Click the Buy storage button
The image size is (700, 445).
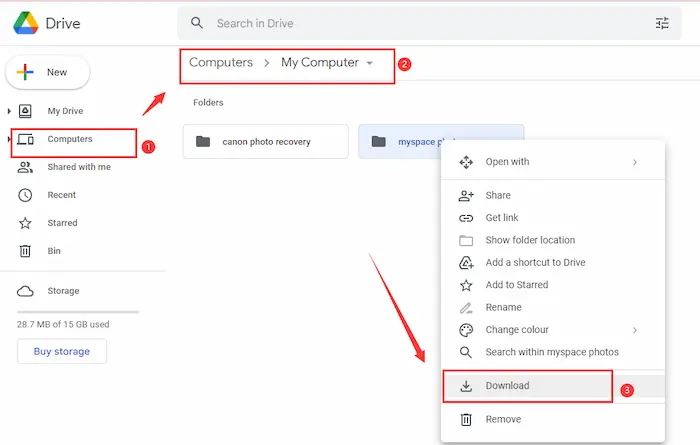click(x=62, y=351)
